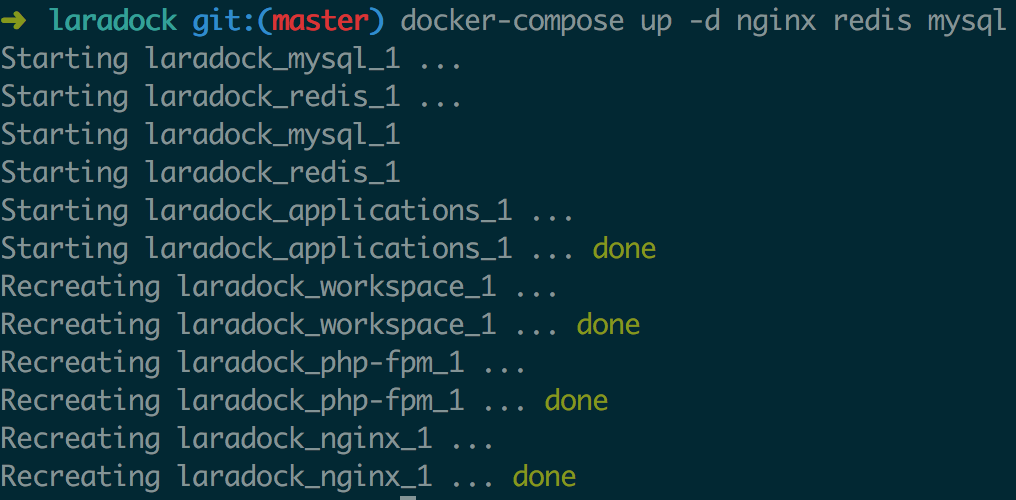Click the word redis in the command line
The image size is (1016, 500).
coord(872,22)
